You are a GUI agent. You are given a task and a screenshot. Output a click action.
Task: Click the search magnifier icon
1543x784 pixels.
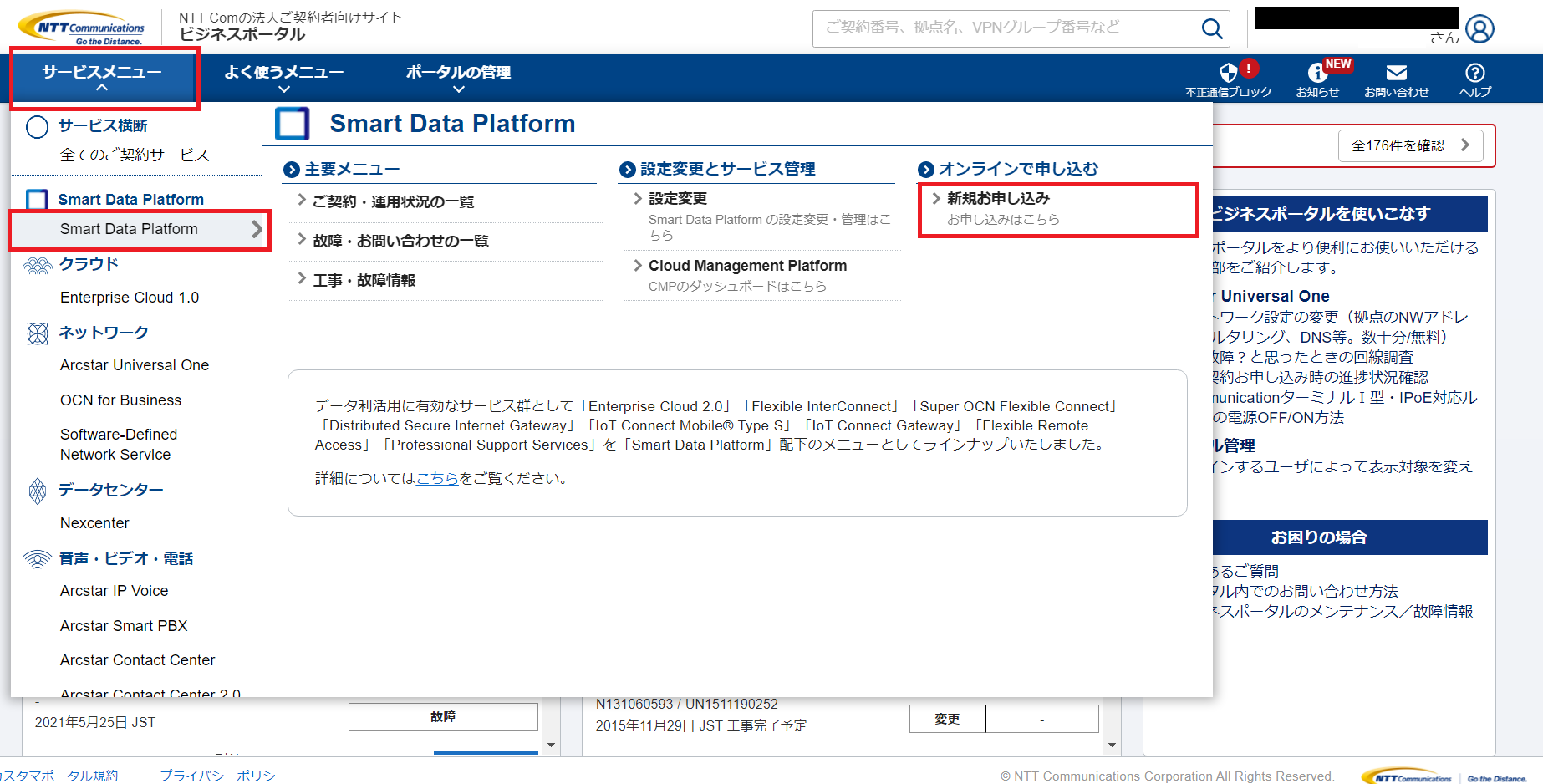(x=1211, y=28)
